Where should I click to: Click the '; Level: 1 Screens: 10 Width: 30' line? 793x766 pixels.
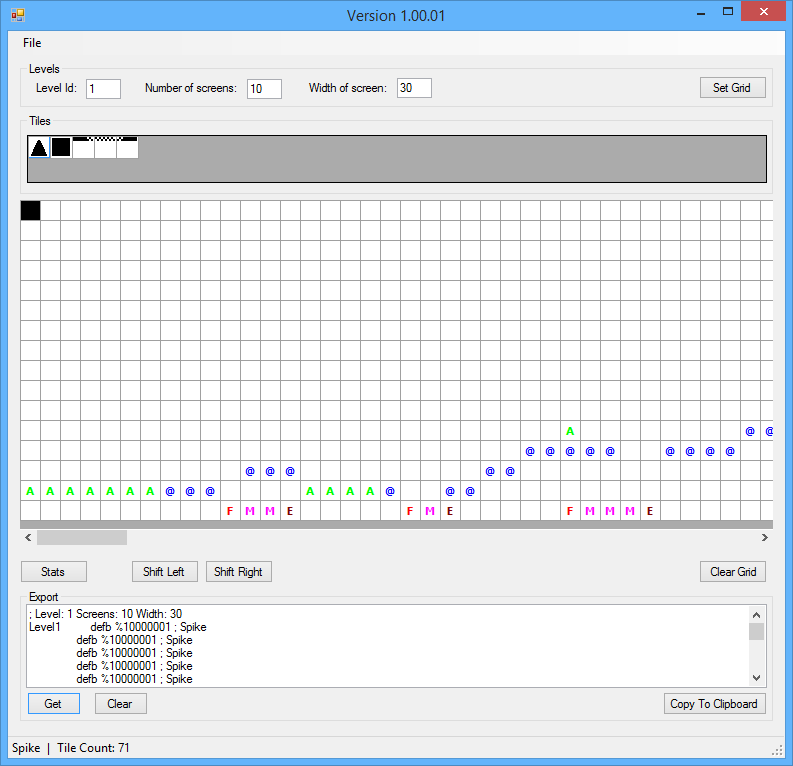(105, 614)
